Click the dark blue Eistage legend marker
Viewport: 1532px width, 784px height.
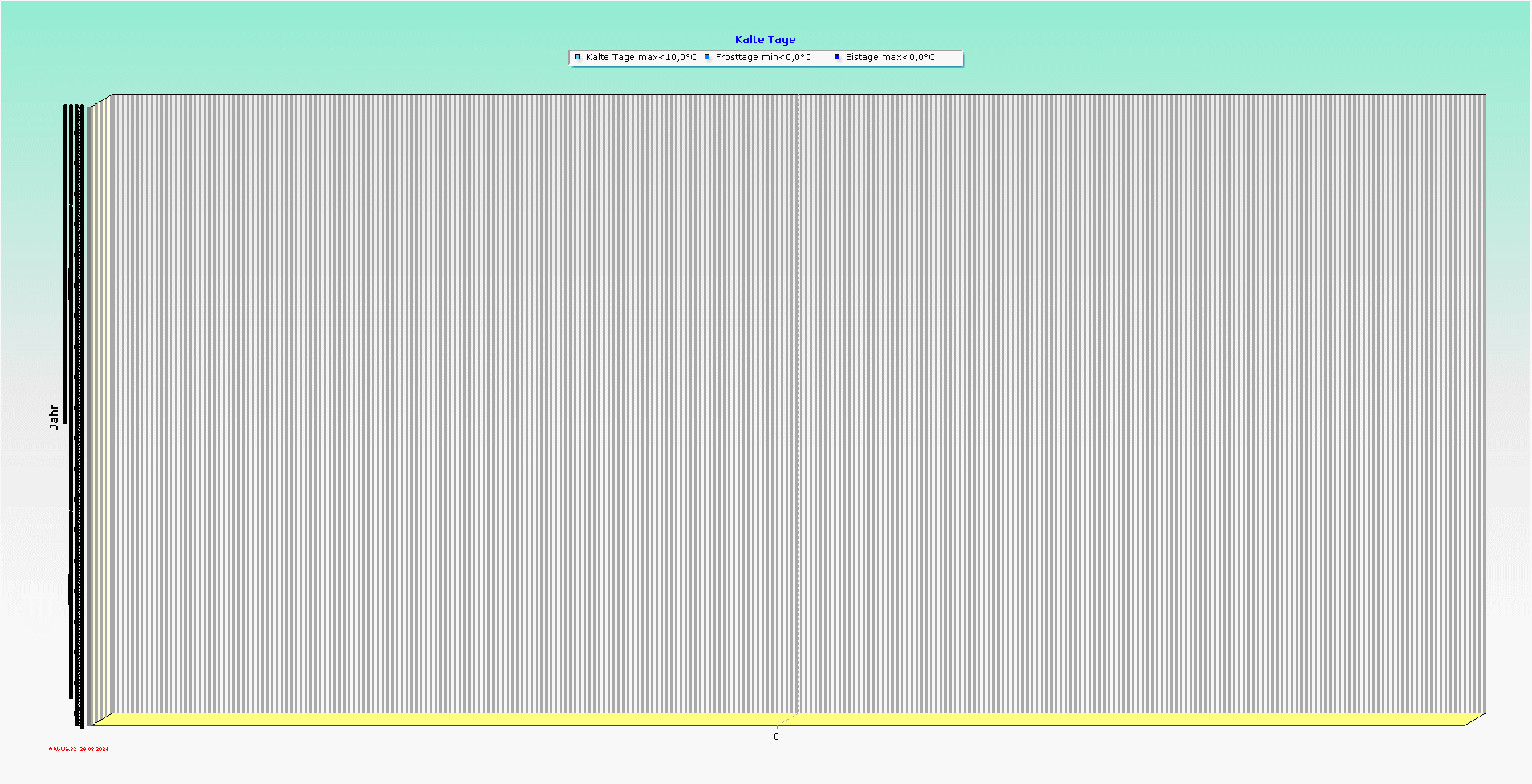coord(836,57)
